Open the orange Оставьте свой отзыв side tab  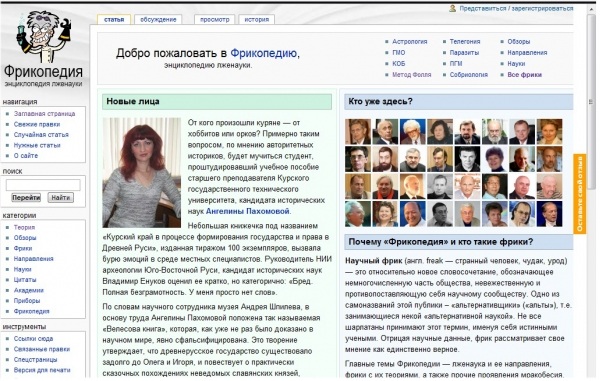(579, 194)
